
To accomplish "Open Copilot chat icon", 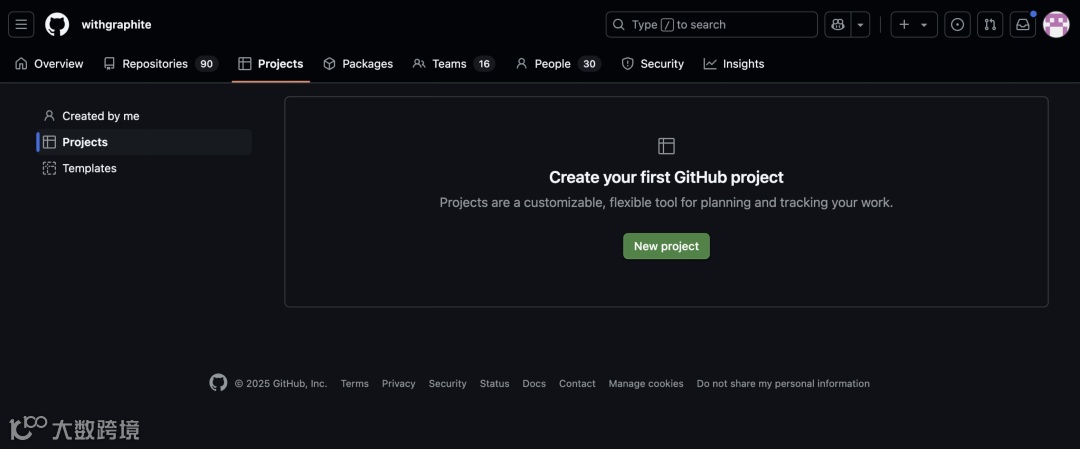I will (x=838, y=25).
